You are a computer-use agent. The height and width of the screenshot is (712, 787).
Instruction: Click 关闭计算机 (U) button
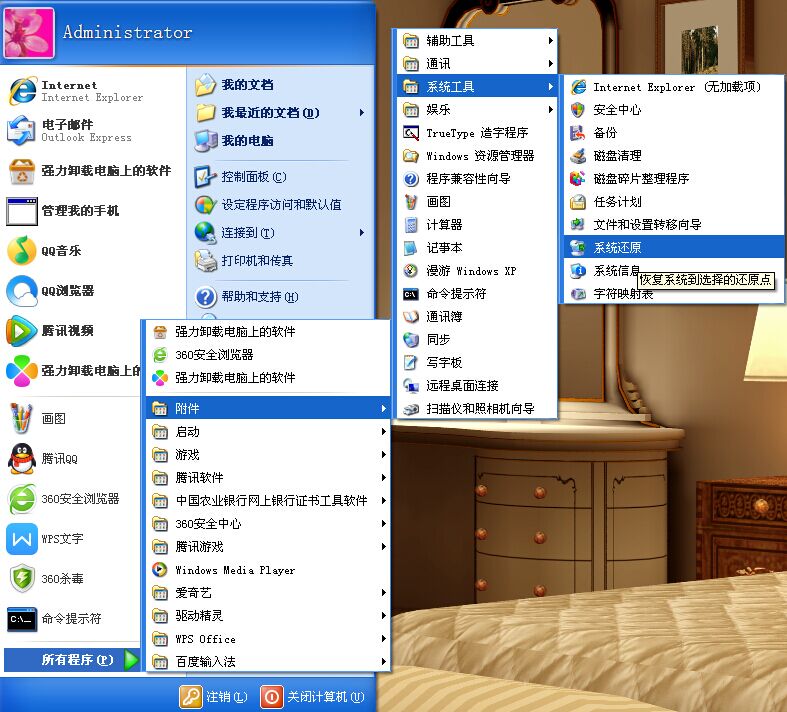coord(313,696)
